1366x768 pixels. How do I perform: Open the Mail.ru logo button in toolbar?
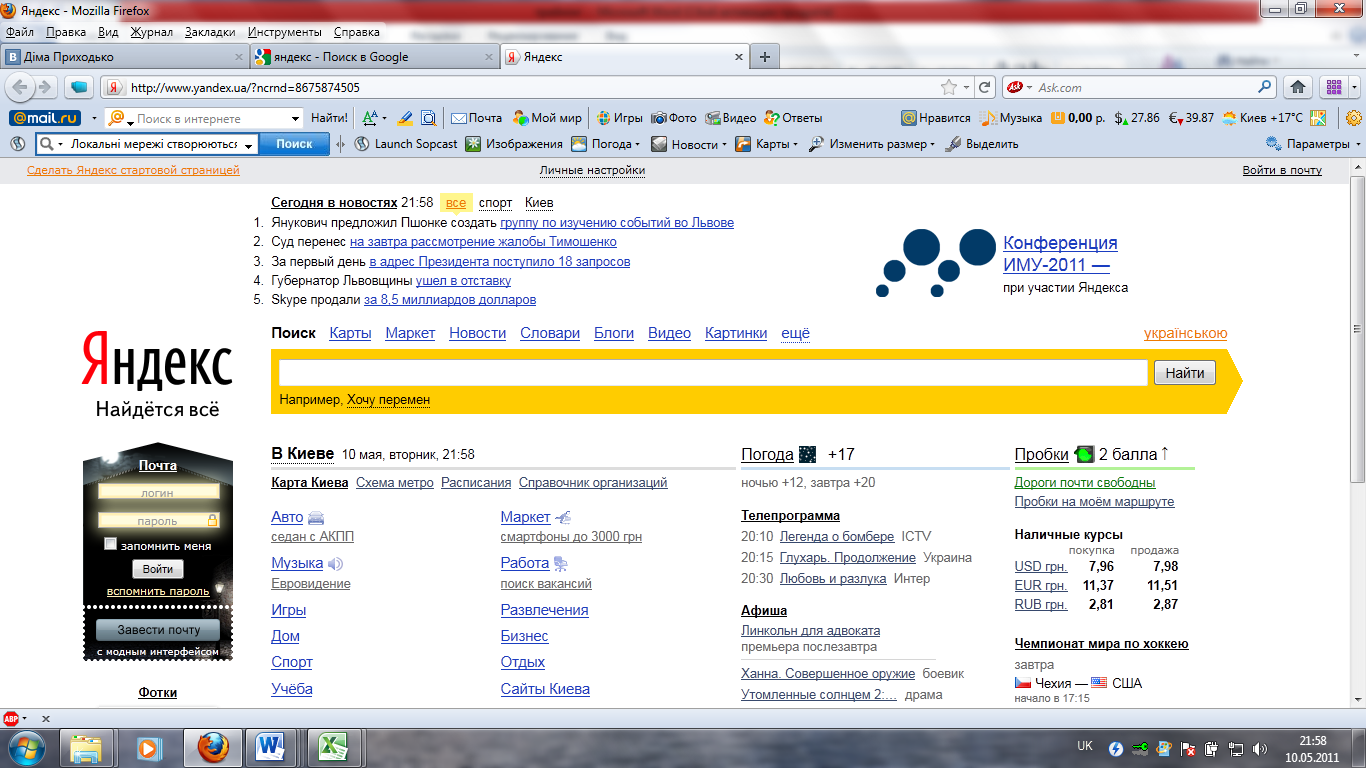pyautogui.click(x=45, y=118)
